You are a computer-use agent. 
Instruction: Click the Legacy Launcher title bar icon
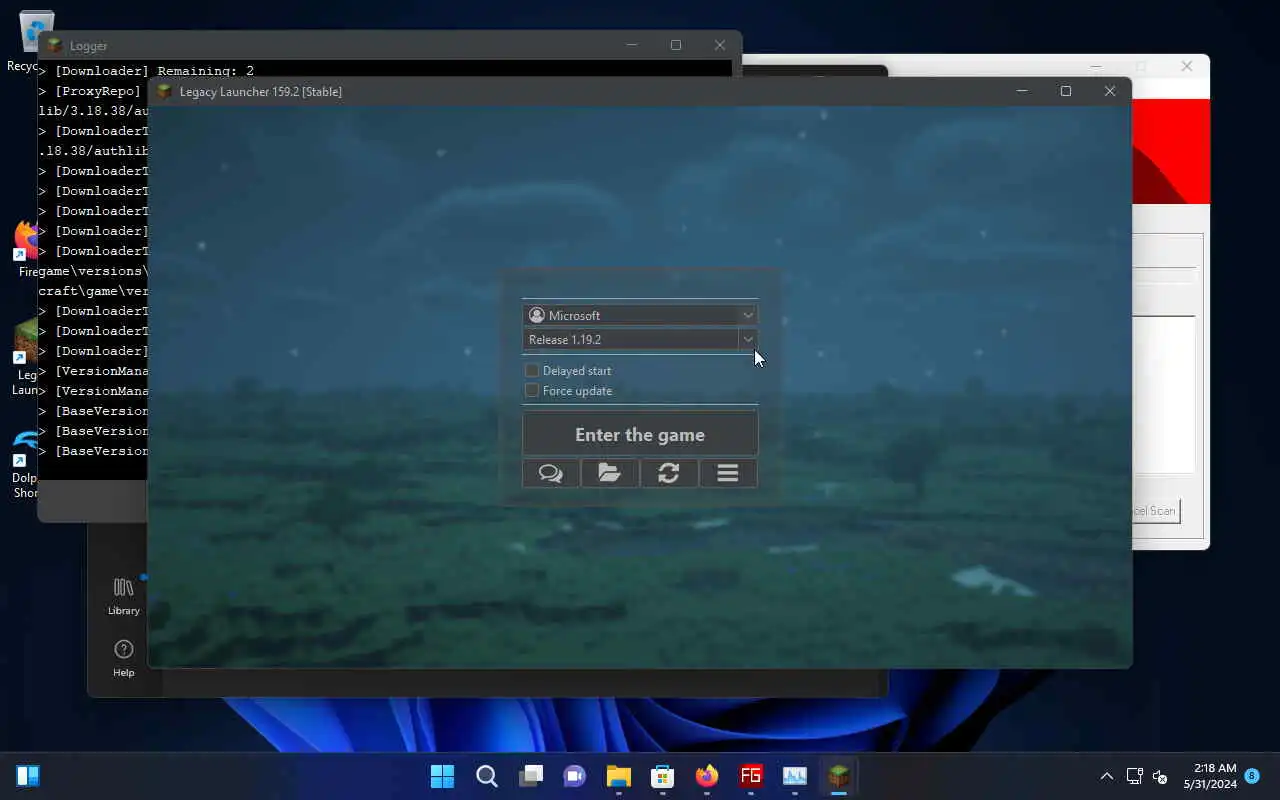(164, 91)
